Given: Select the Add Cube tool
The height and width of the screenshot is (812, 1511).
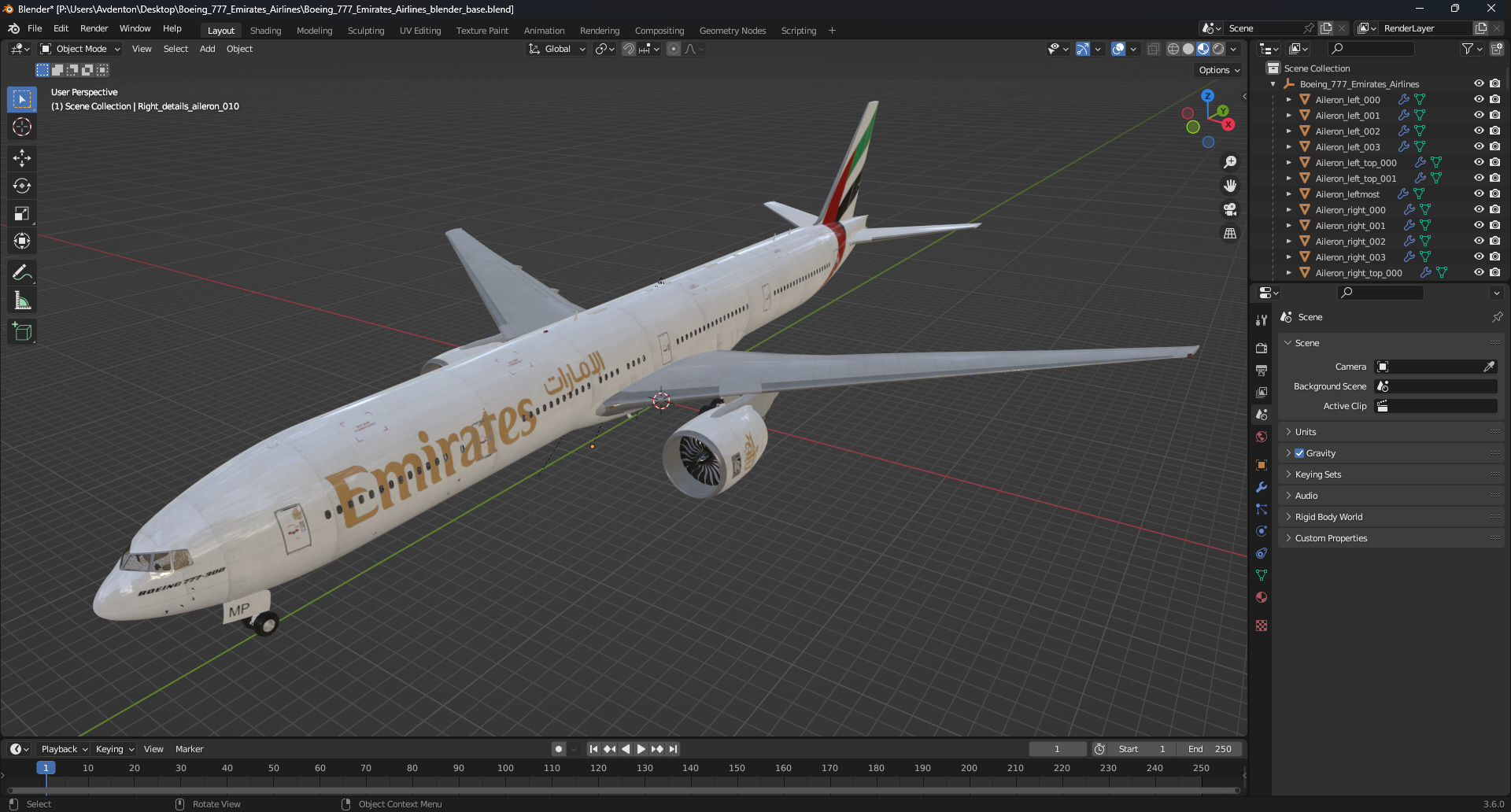Looking at the screenshot, I should point(22,332).
